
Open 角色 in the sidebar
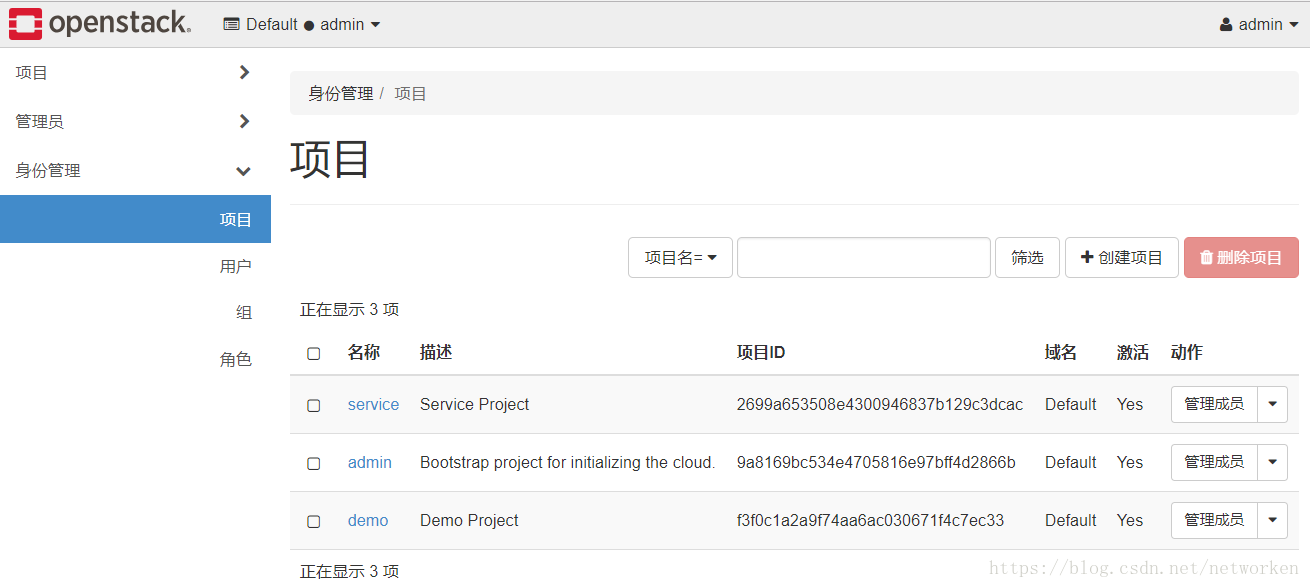pyautogui.click(x=235, y=360)
